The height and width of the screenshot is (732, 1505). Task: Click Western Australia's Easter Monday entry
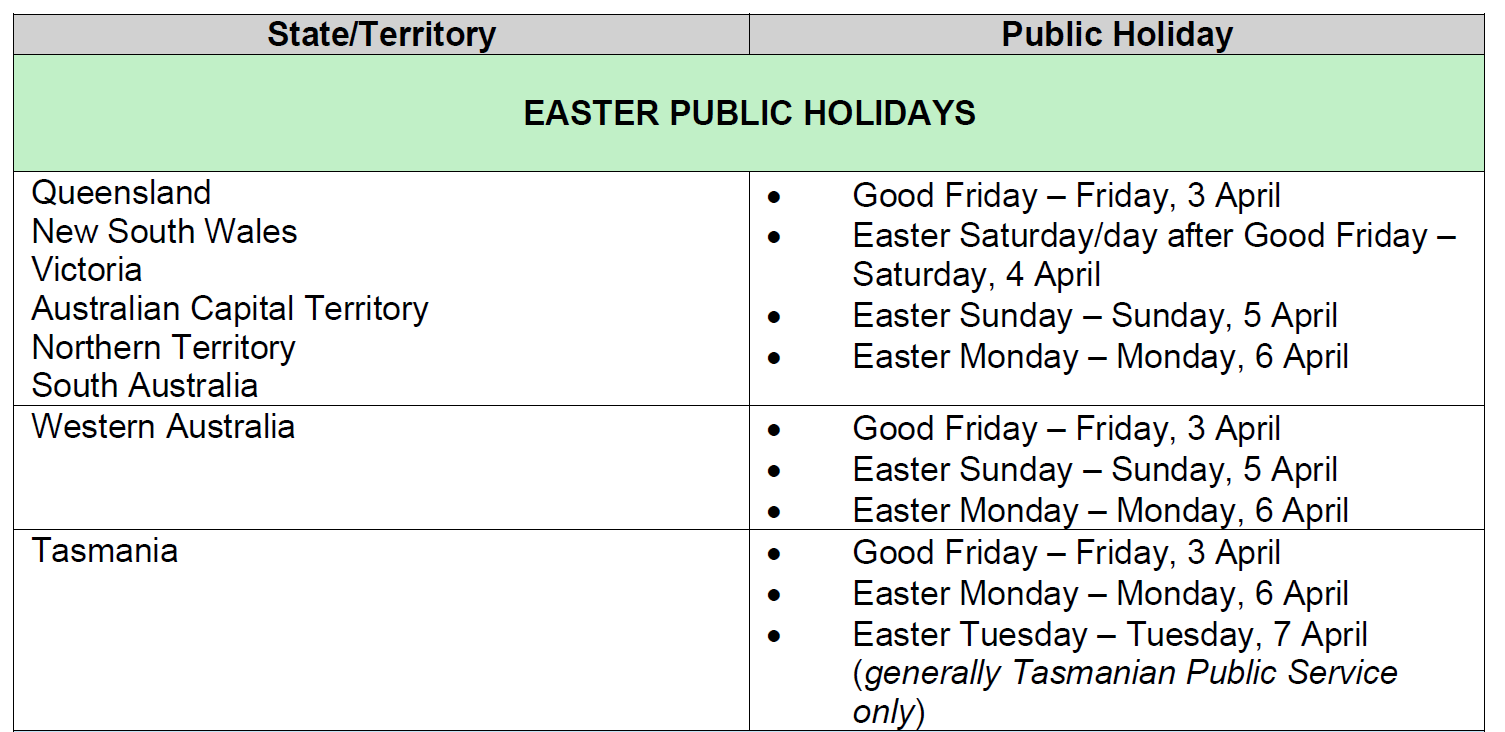[1100, 511]
